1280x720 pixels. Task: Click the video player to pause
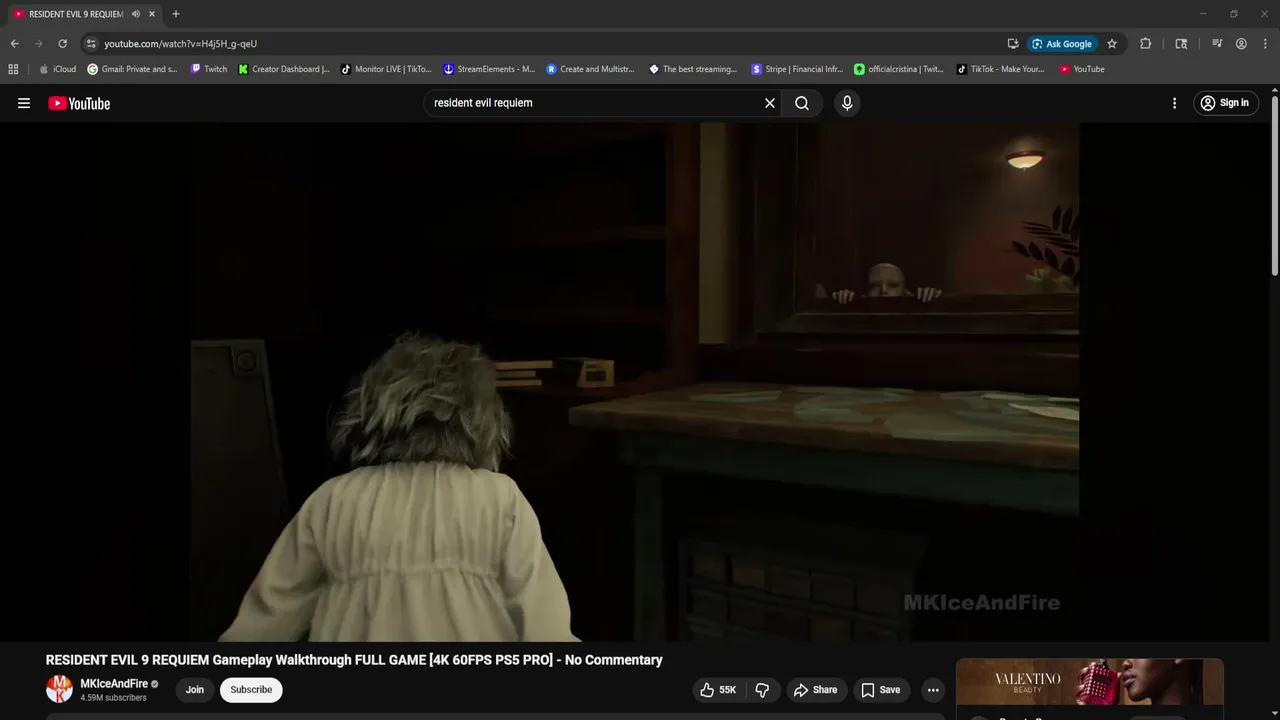tap(635, 382)
